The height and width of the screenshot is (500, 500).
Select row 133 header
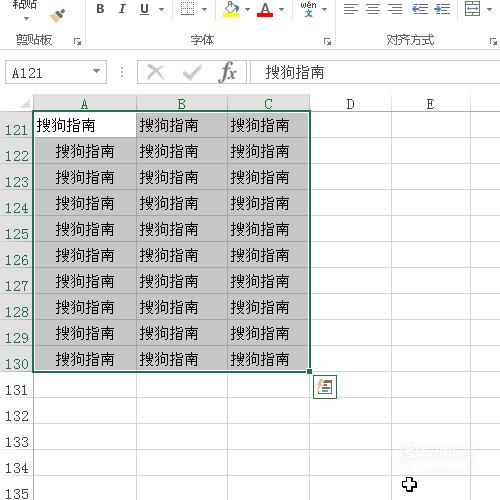[16, 437]
